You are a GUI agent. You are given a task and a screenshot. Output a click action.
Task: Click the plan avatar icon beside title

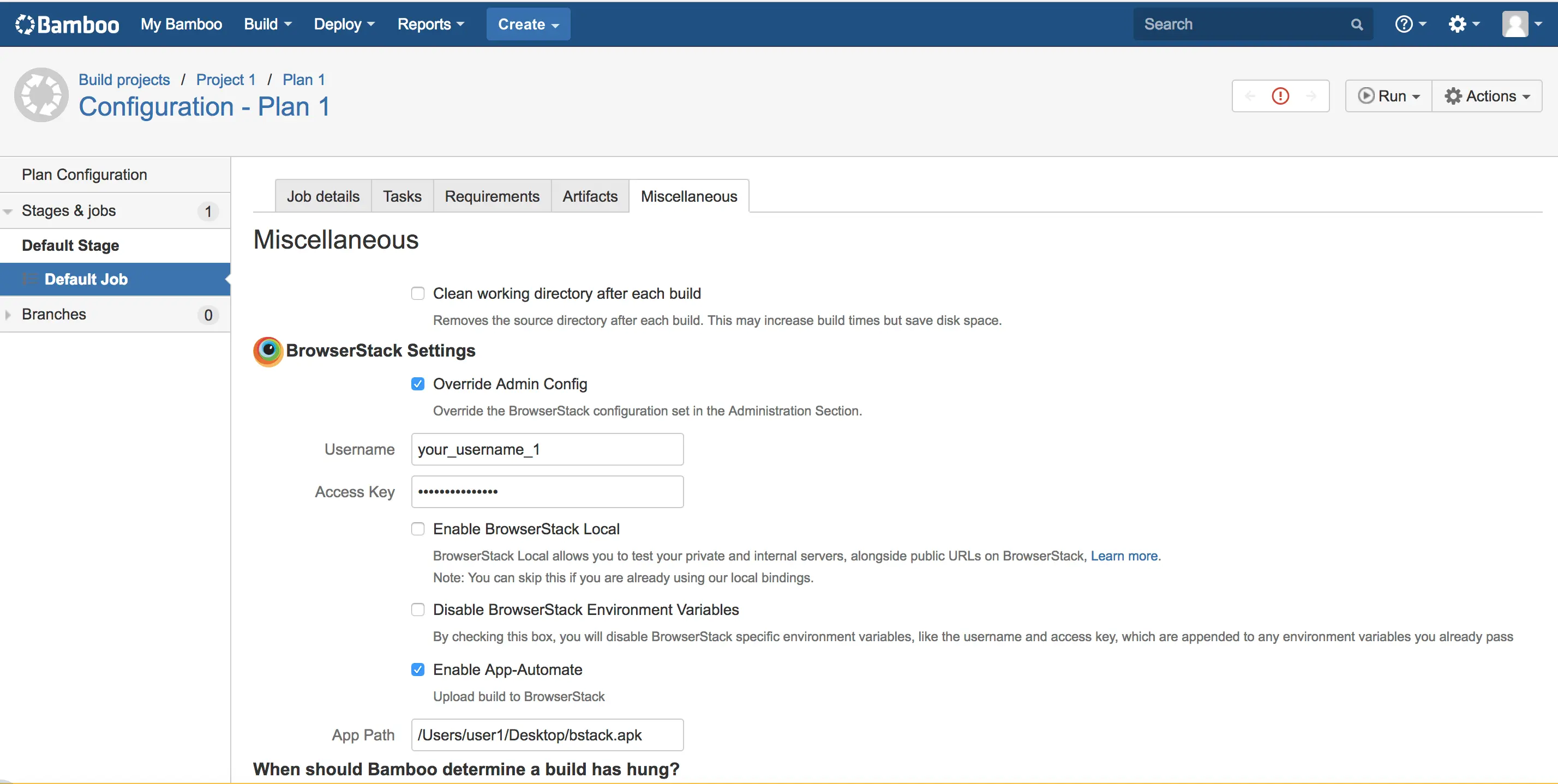pos(41,95)
